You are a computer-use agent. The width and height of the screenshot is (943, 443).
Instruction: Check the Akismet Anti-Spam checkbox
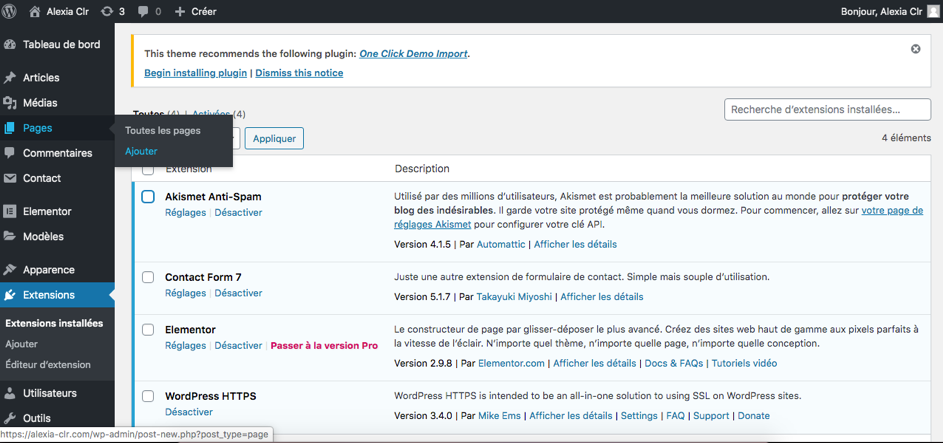pyautogui.click(x=148, y=197)
